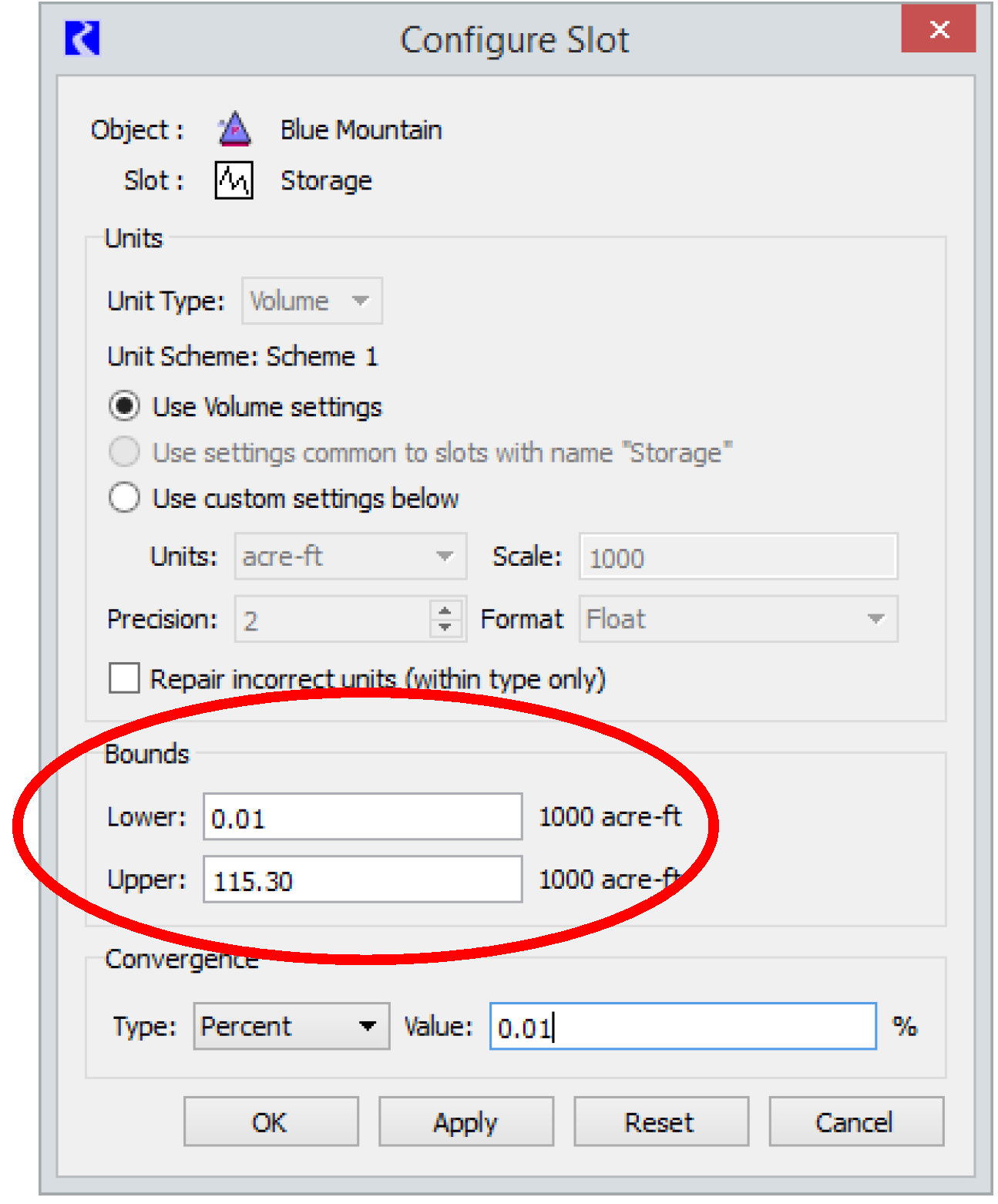Click the Blue Mountain reservoir object icon

point(234,129)
